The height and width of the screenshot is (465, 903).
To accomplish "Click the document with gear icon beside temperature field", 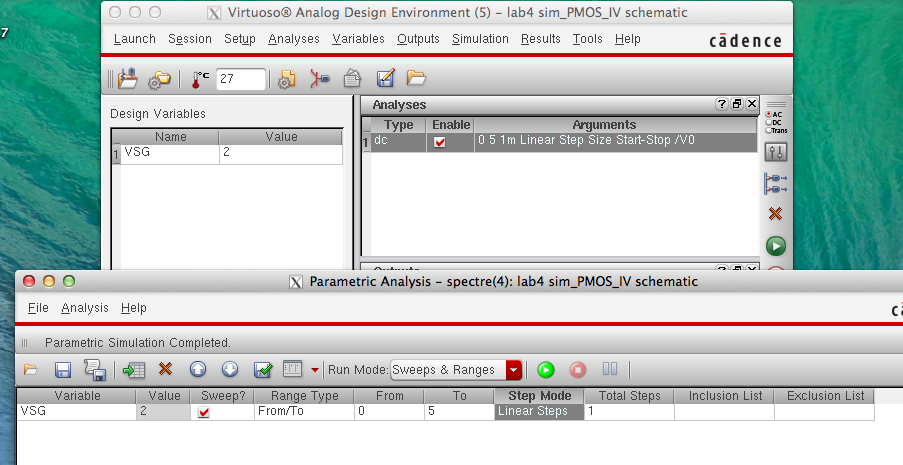I will pos(286,79).
